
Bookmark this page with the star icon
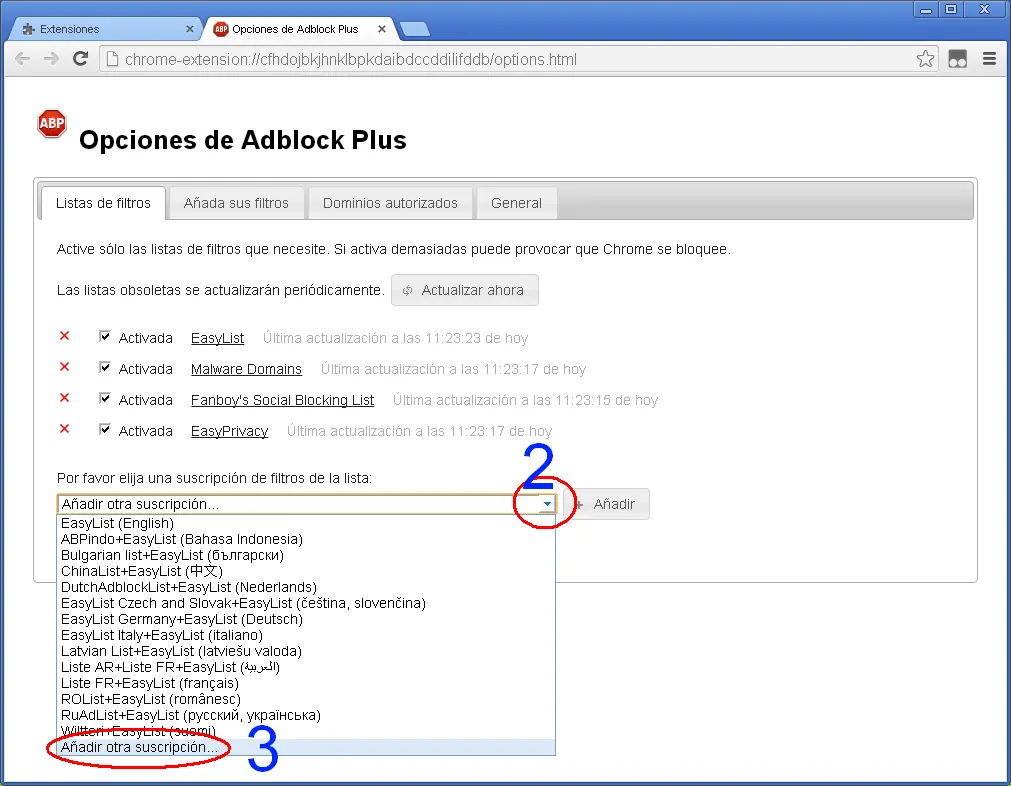pos(925,59)
